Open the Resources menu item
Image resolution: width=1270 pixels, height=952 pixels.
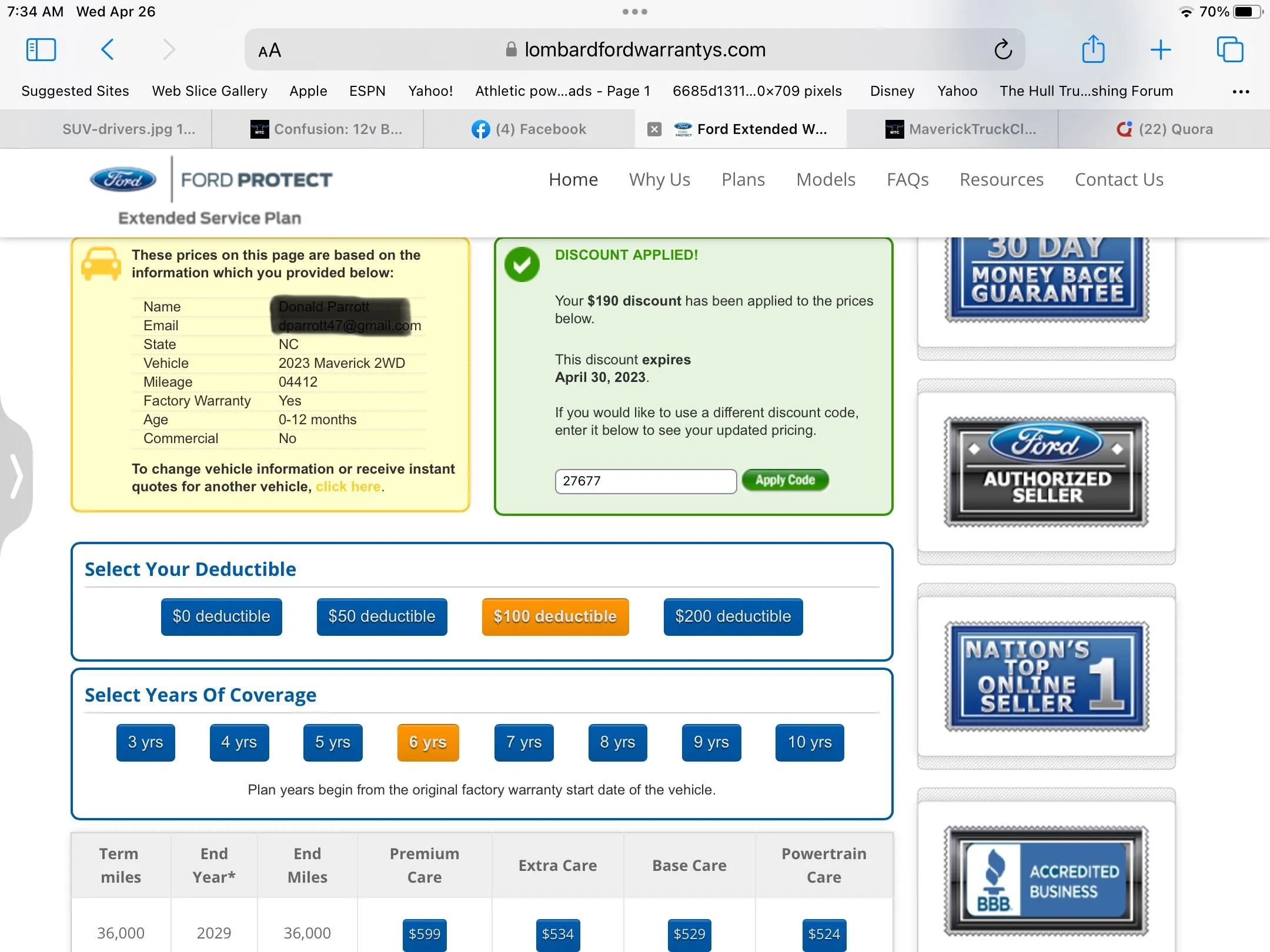pyautogui.click(x=1001, y=180)
